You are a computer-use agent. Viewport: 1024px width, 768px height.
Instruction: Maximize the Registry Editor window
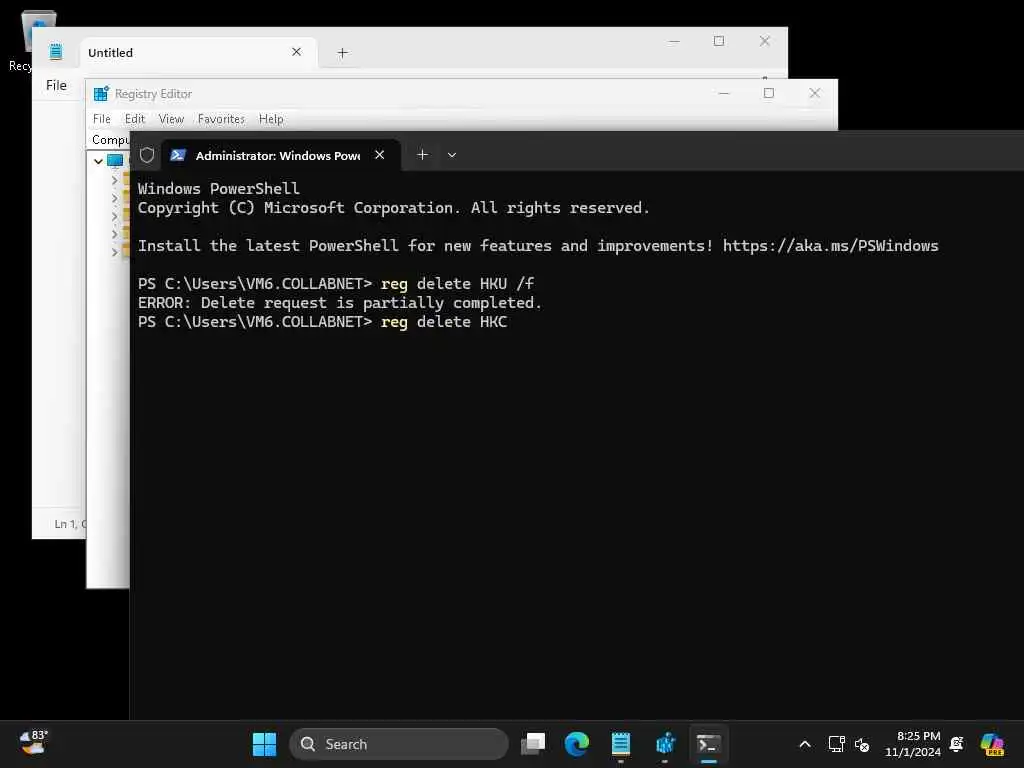[x=769, y=93]
